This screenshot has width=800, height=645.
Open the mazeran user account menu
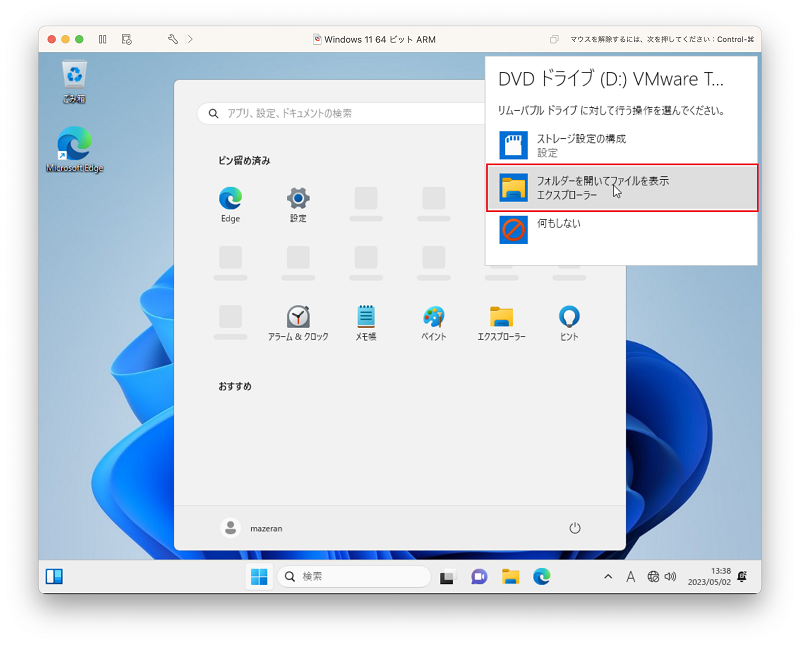coord(252,528)
